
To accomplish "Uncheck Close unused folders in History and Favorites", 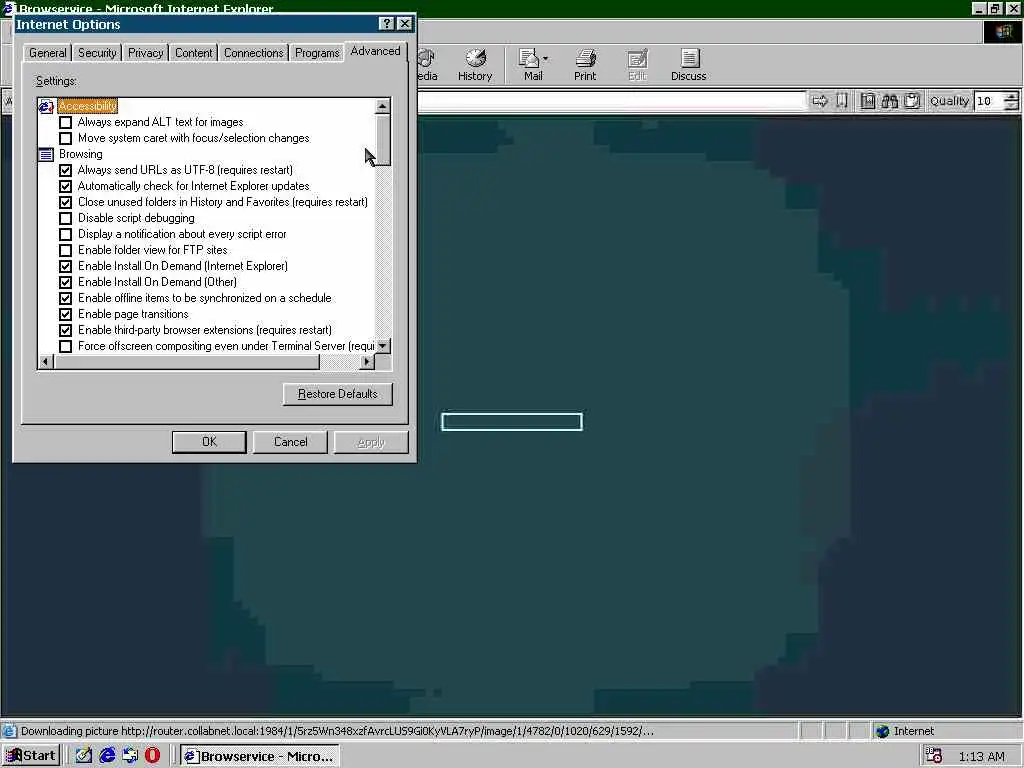I will pyautogui.click(x=65, y=202).
